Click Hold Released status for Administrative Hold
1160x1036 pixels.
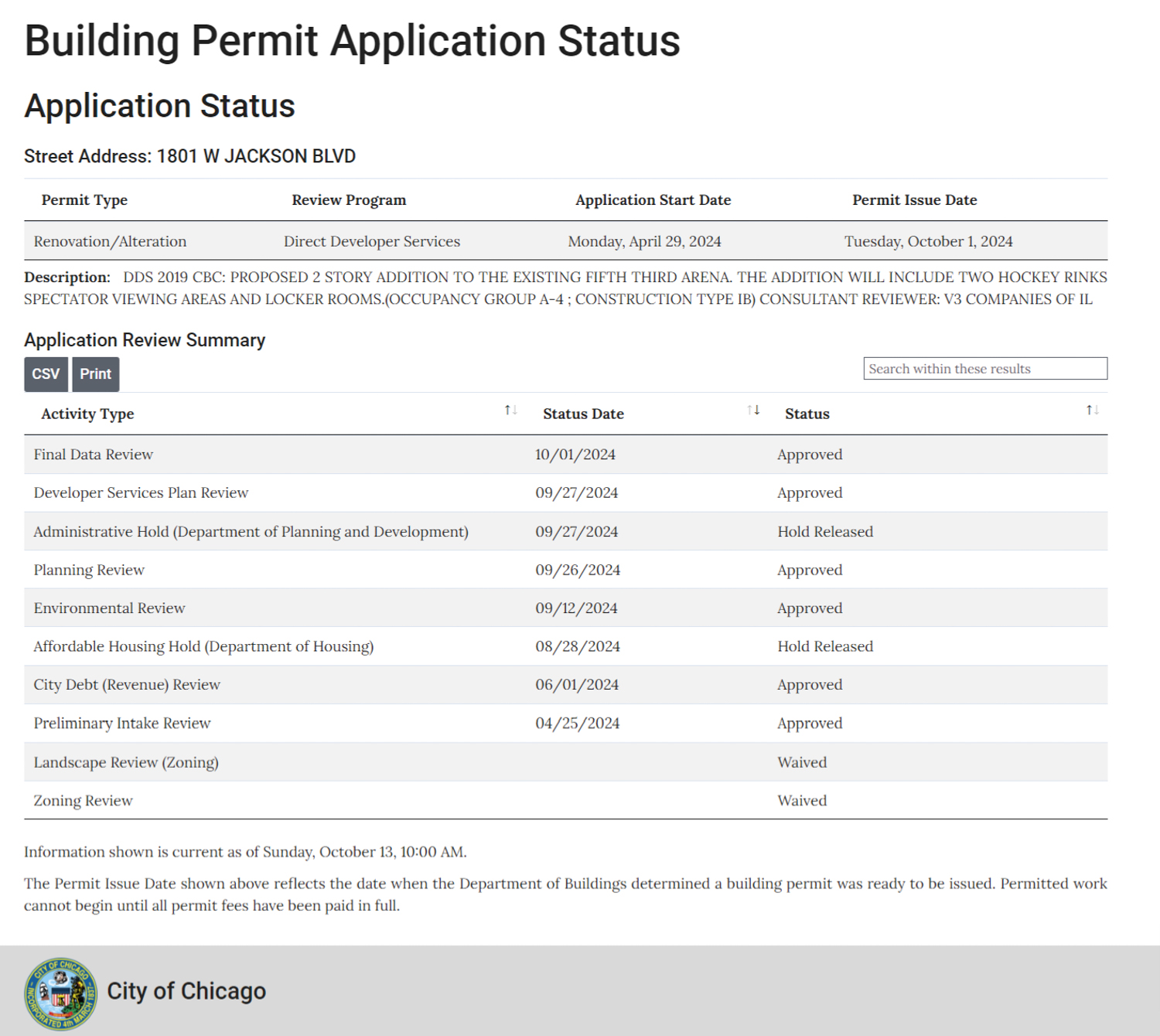825,532
